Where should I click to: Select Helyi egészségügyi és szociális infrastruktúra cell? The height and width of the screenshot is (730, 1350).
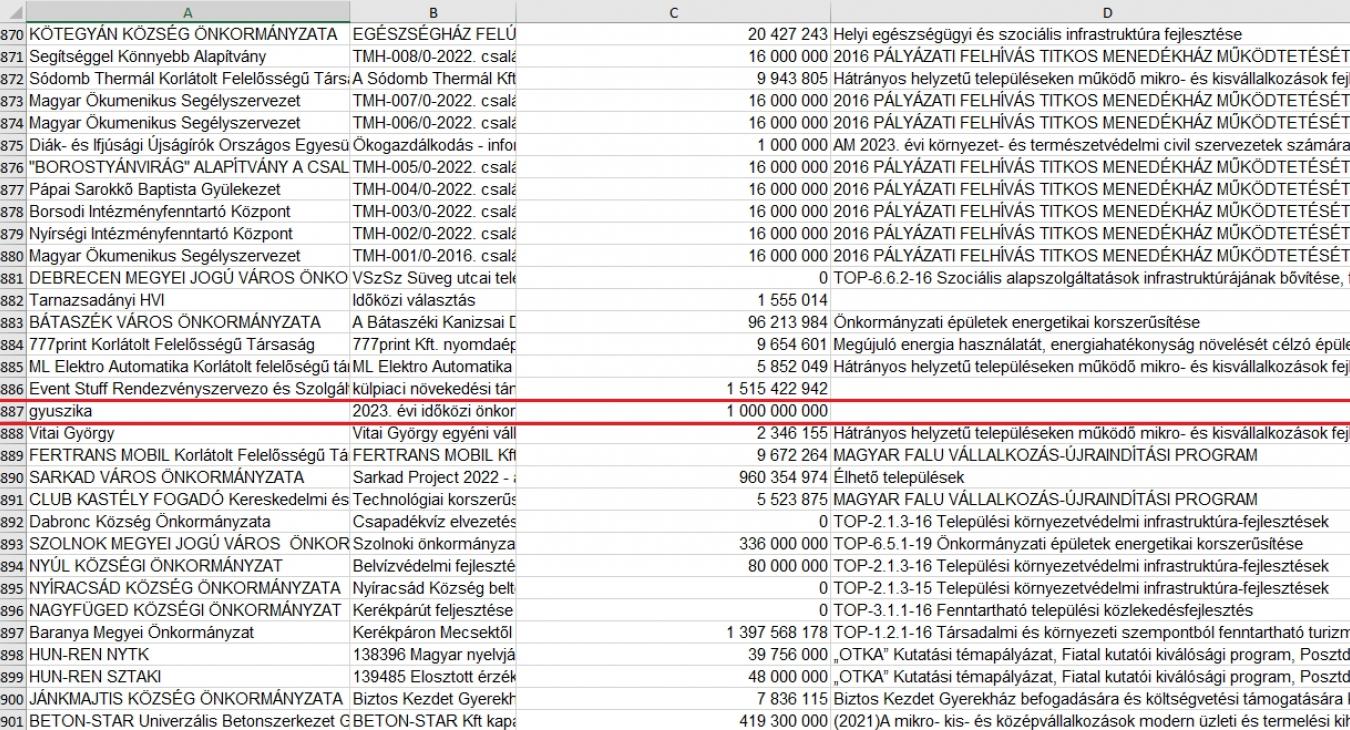click(x=1090, y=34)
